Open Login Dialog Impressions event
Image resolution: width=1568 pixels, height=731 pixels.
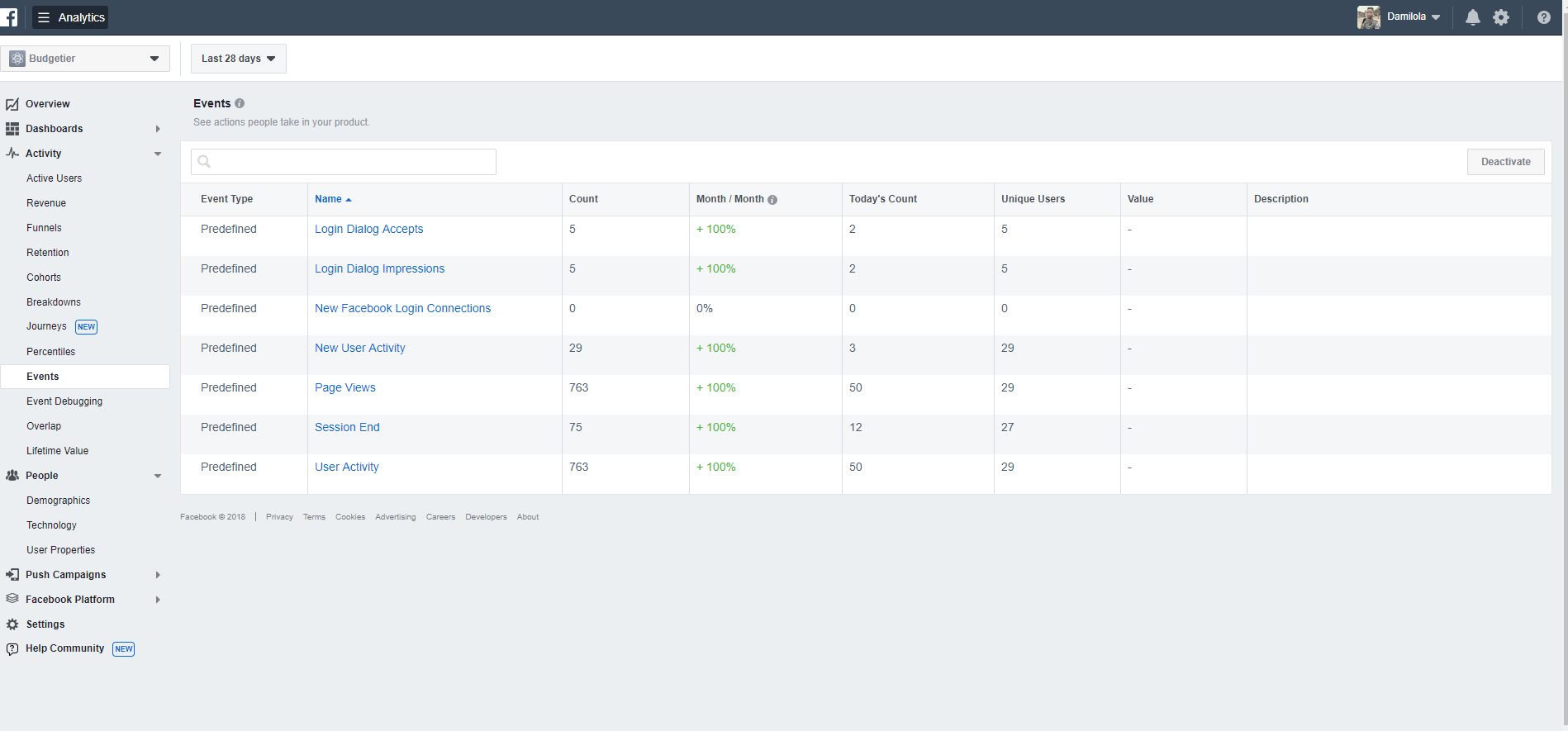pos(379,268)
